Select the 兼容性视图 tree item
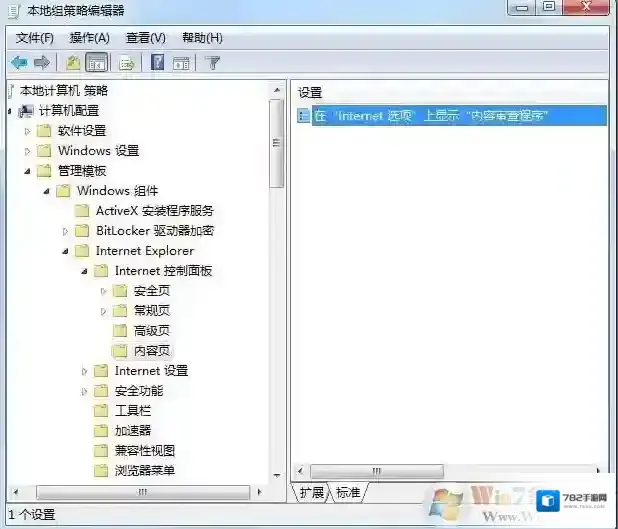618x529 pixels. tap(145, 451)
